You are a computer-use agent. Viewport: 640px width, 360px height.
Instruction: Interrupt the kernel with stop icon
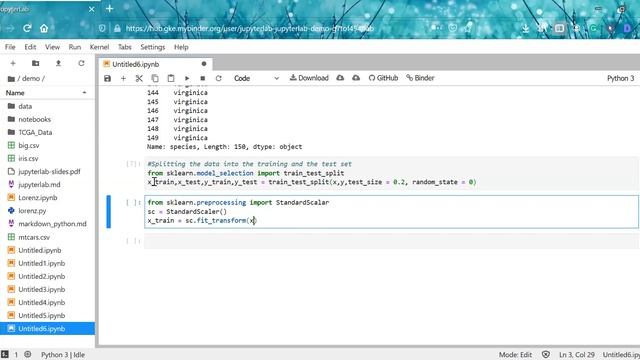coord(203,78)
